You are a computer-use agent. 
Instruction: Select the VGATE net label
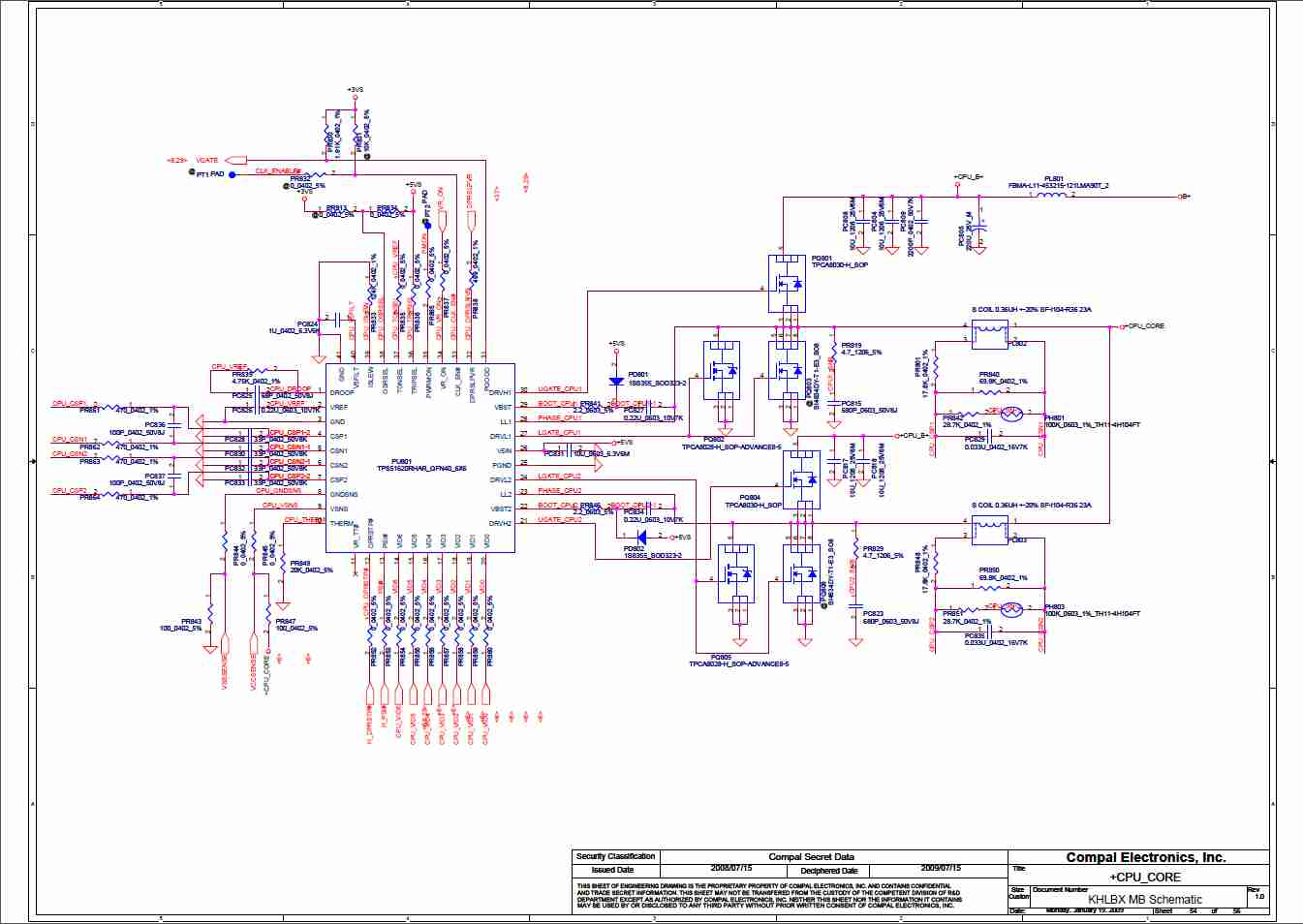206,161
